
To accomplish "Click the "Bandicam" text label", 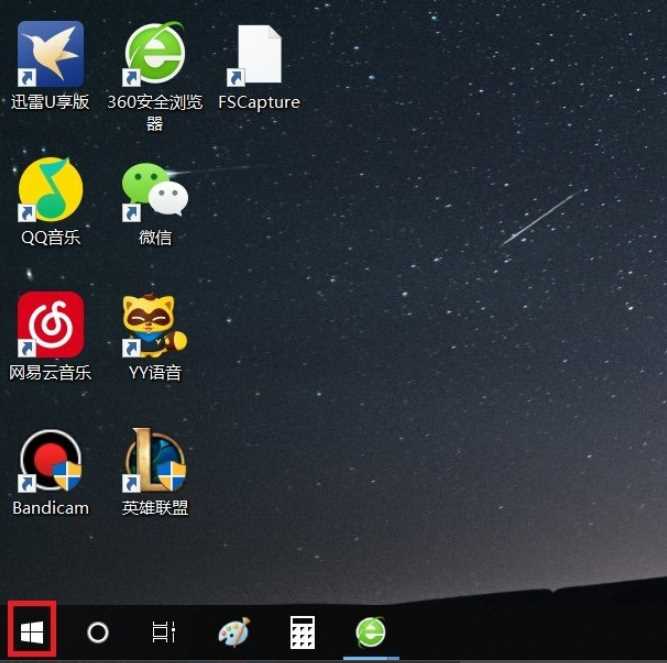I will point(50,508).
